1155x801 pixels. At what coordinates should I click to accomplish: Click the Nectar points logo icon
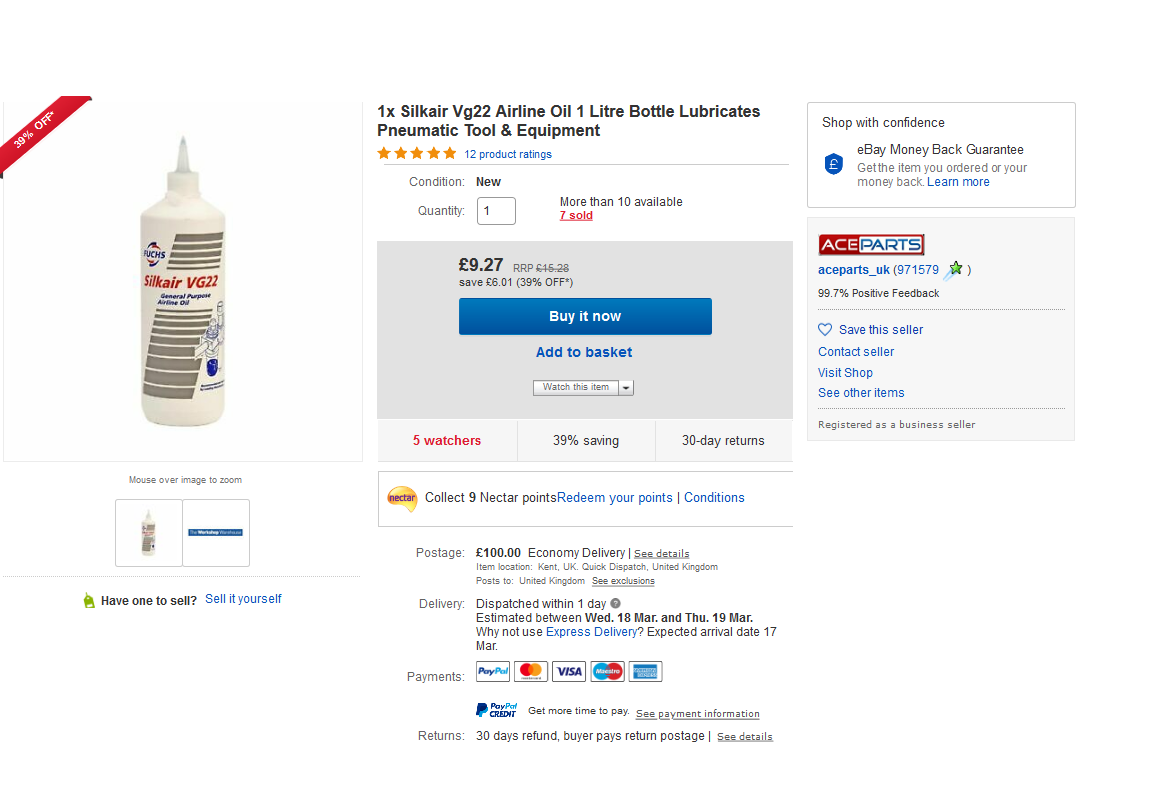(402, 498)
